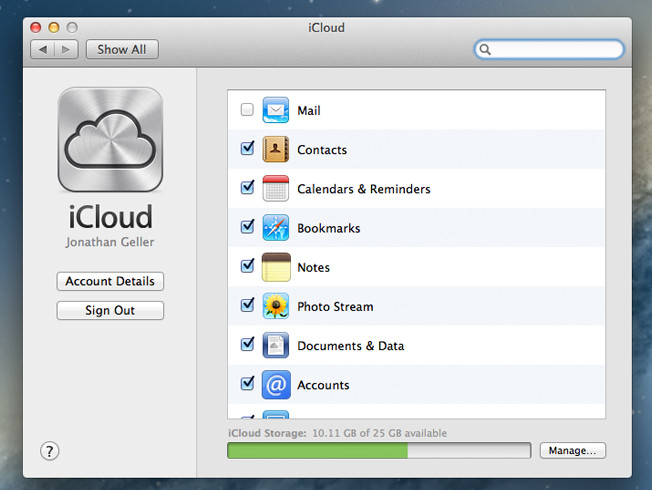Screen dimensions: 652x490
Task: Open the Manage… storage button
Action: tap(573, 450)
